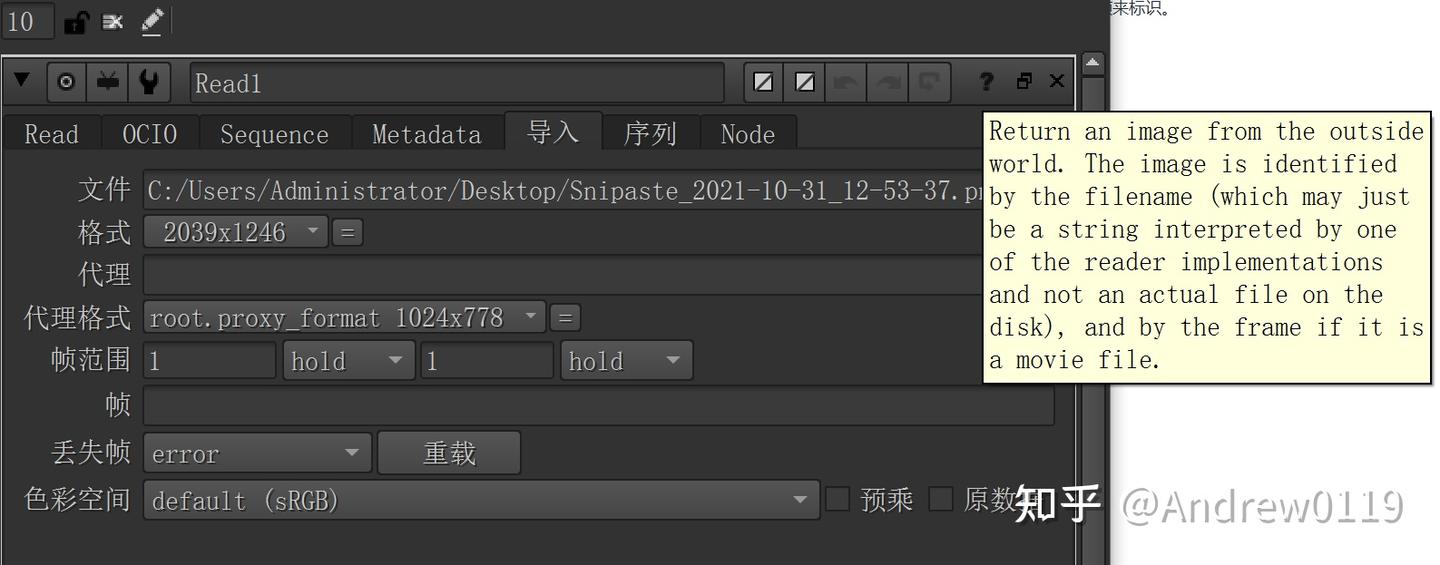Close the Read1 properties panel
Screen dimensions: 1440x565
coord(1057,81)
